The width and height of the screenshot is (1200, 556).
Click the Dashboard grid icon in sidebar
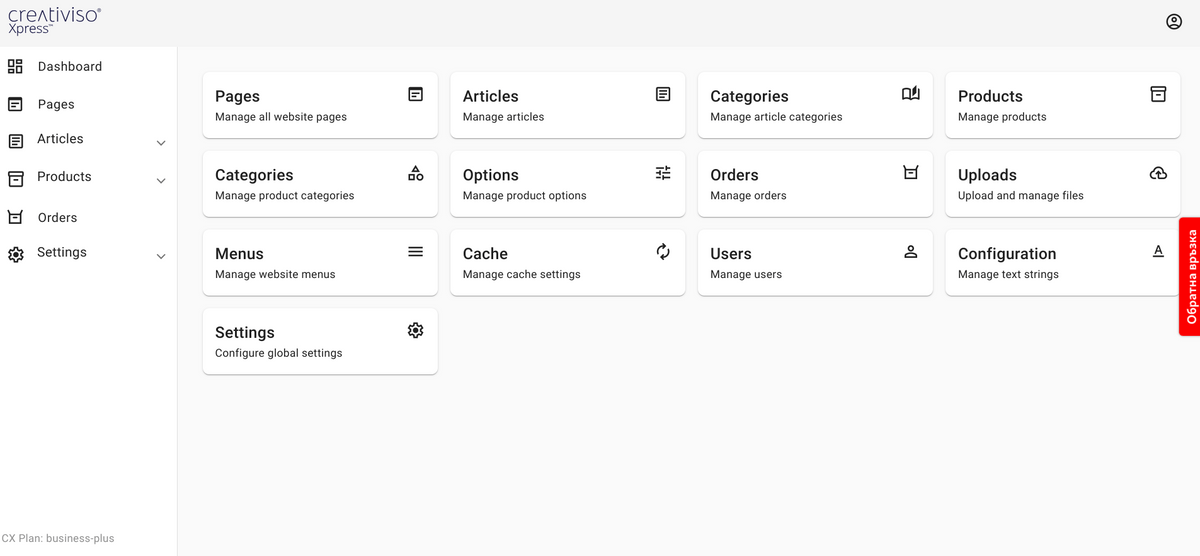15,66
